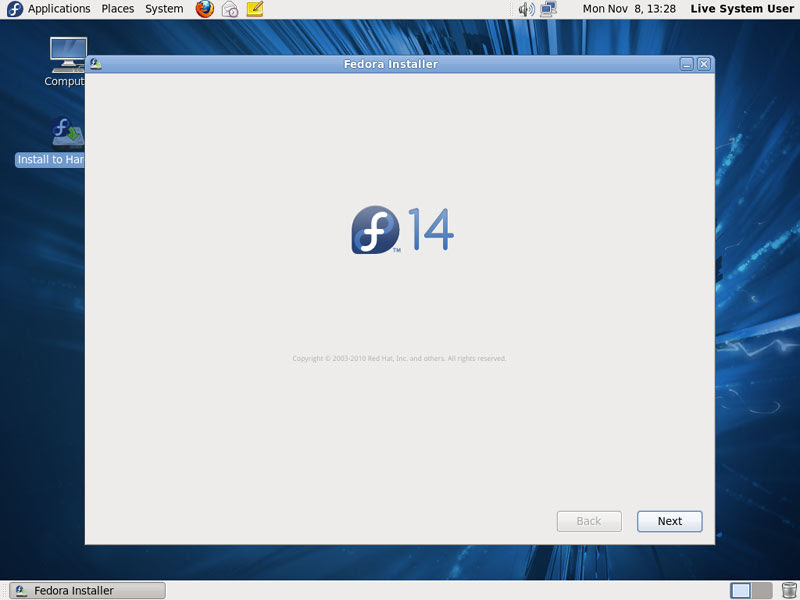Image resolution: width=800 pixels, height=600 pixels.
Task: Open the sticky notes panel icon
Action: coord(255,9)
